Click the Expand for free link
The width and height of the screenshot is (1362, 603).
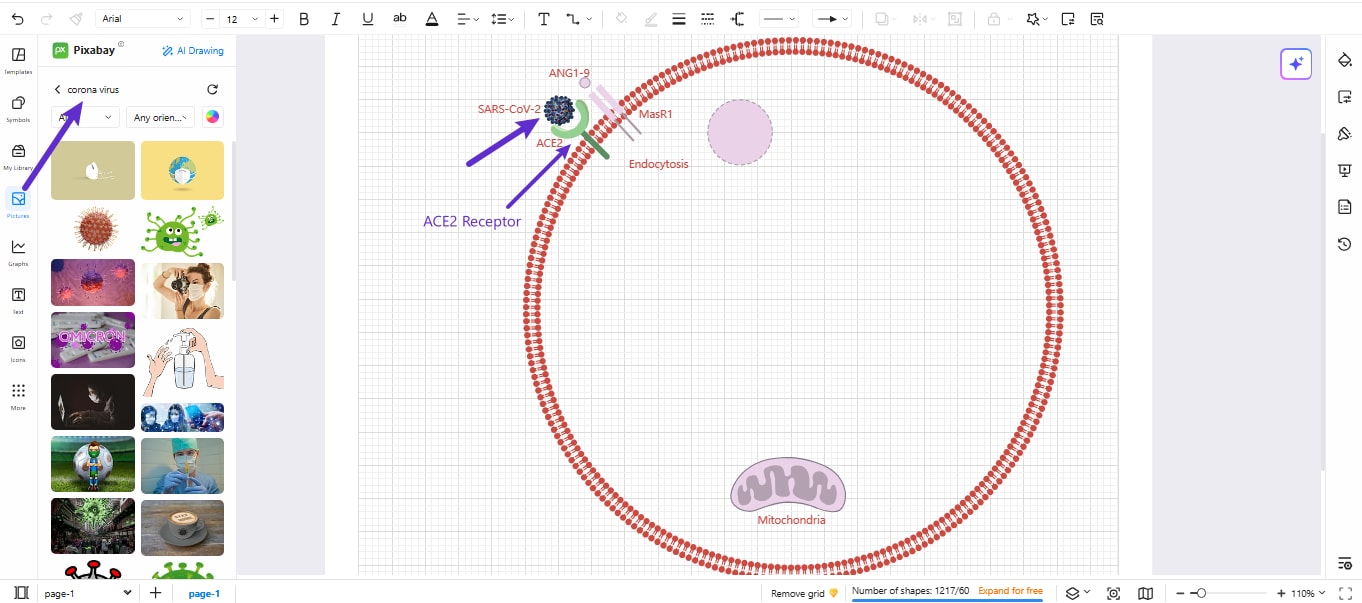point(1009,591)
